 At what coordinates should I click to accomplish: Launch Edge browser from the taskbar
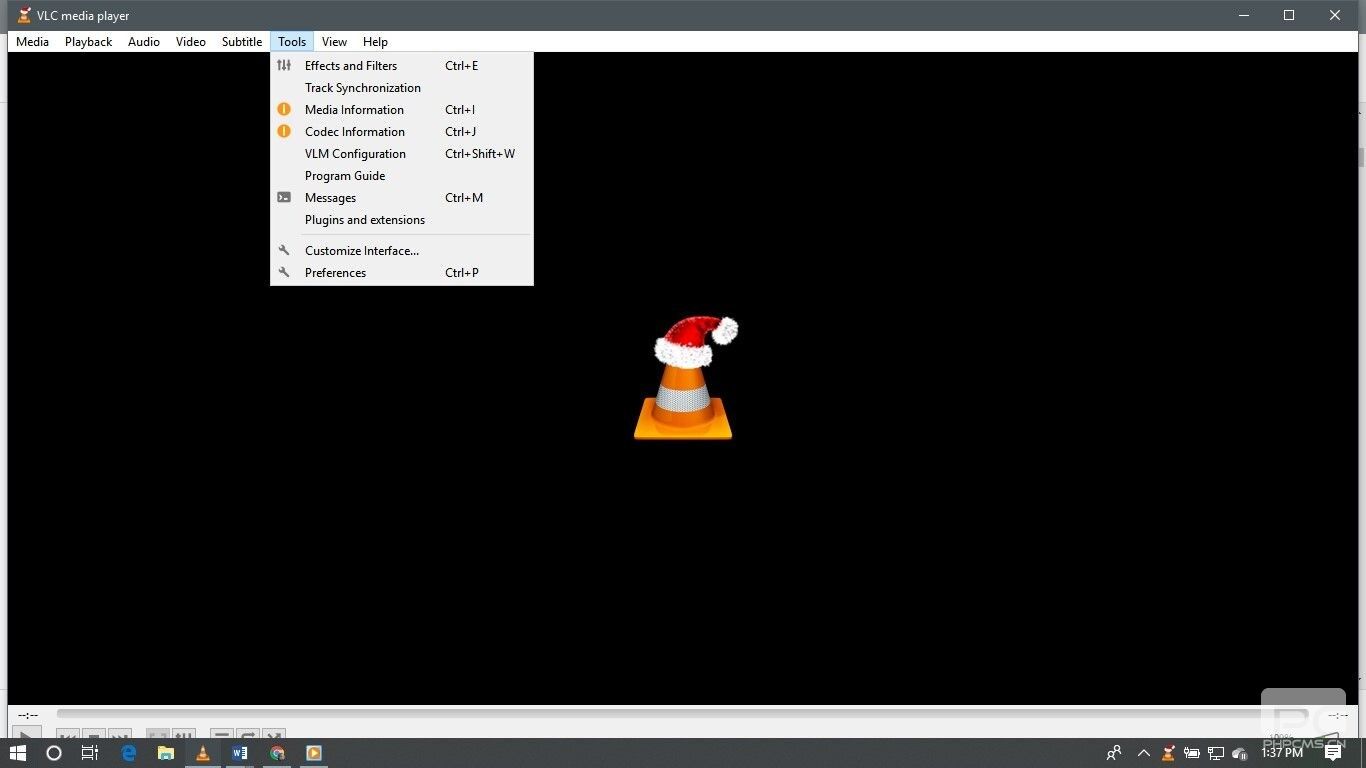(129, 753)
